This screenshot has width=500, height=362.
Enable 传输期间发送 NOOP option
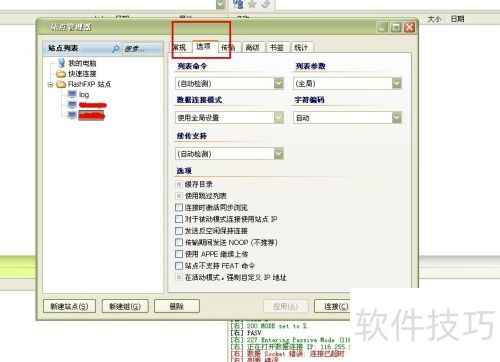(179, 242)
